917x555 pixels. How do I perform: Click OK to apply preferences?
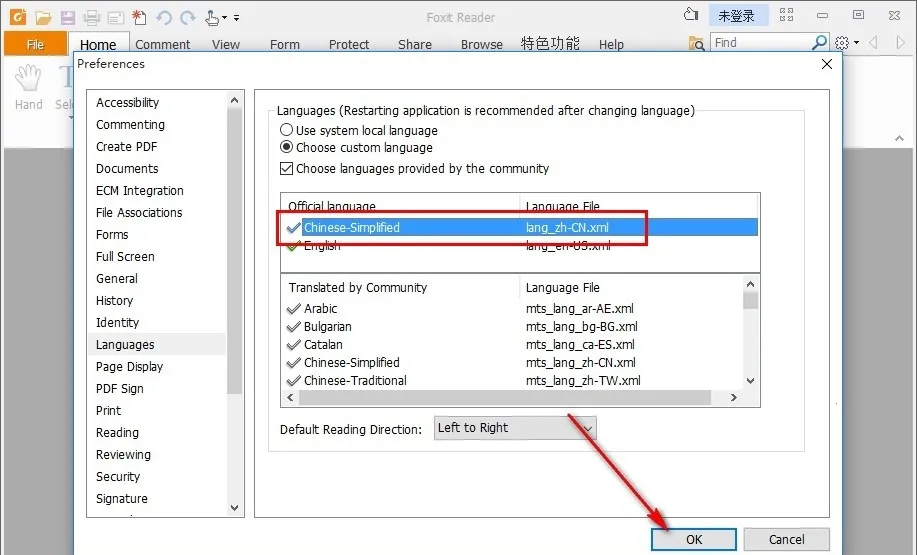[x=694, y=539]
